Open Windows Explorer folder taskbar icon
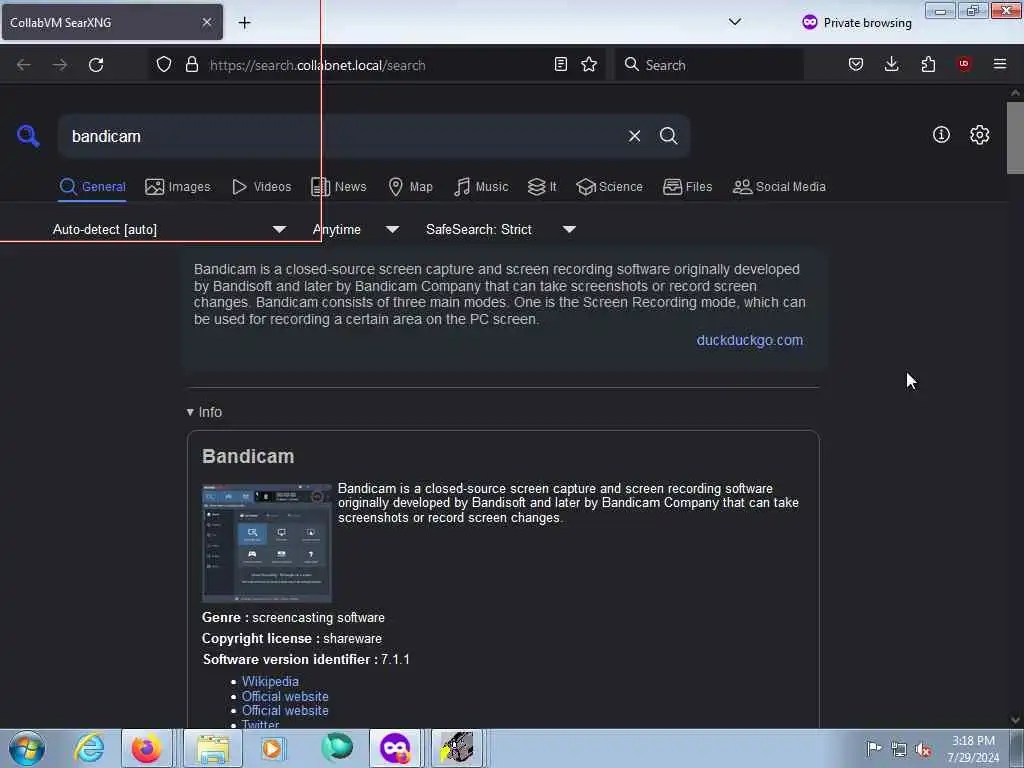This screenshot has height=768, width=1024. 213,748
